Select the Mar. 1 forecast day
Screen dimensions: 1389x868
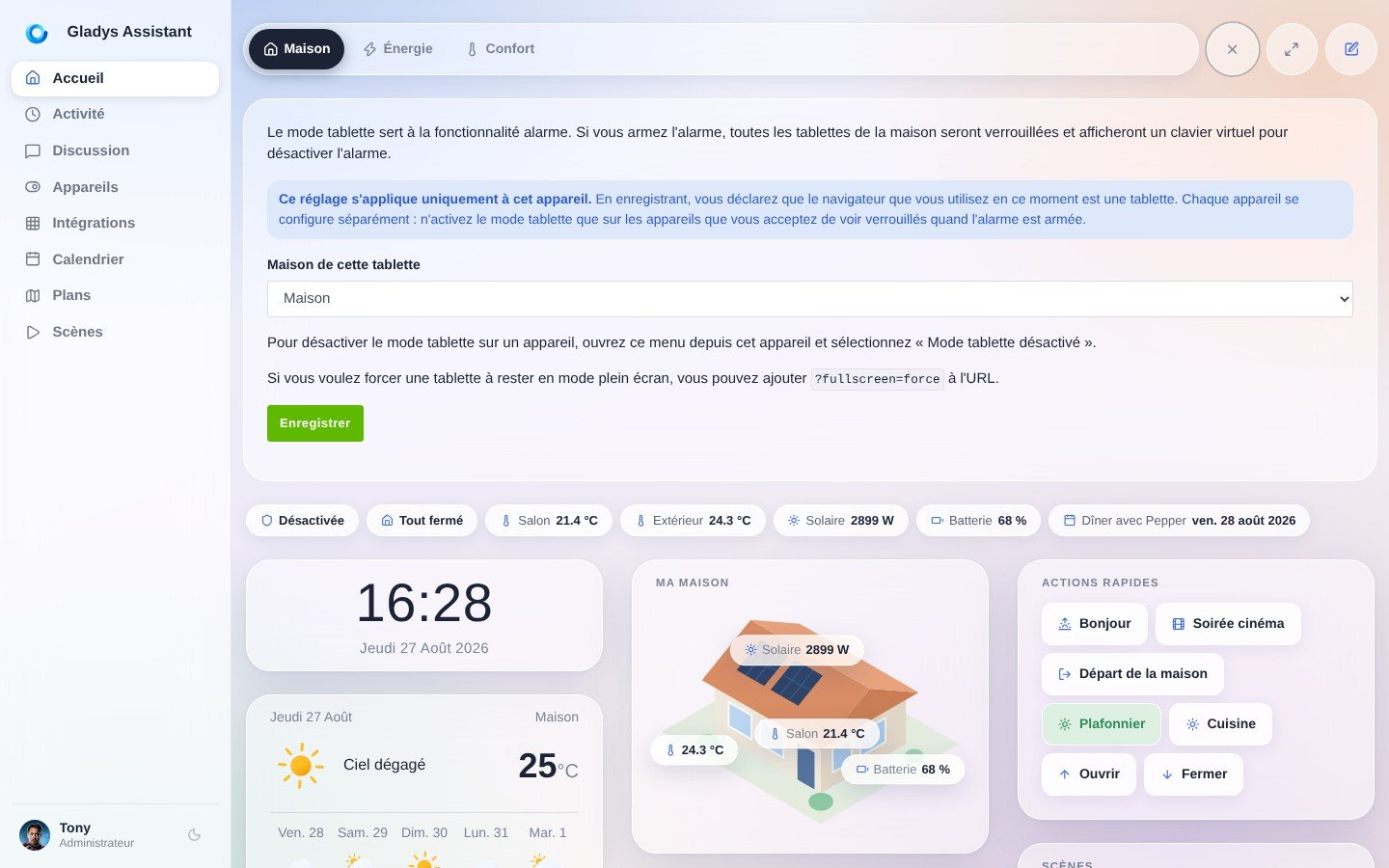click(x=548, y=833)
